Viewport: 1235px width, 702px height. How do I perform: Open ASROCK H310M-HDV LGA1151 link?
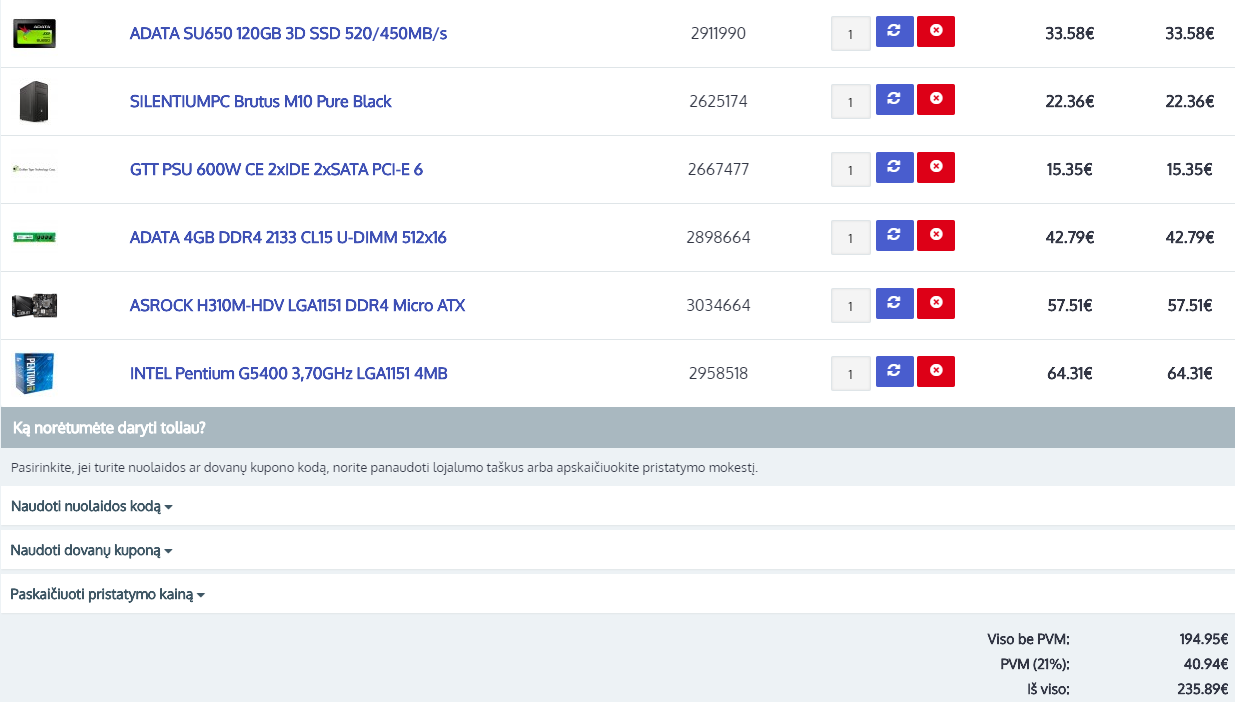click(297, 305)
